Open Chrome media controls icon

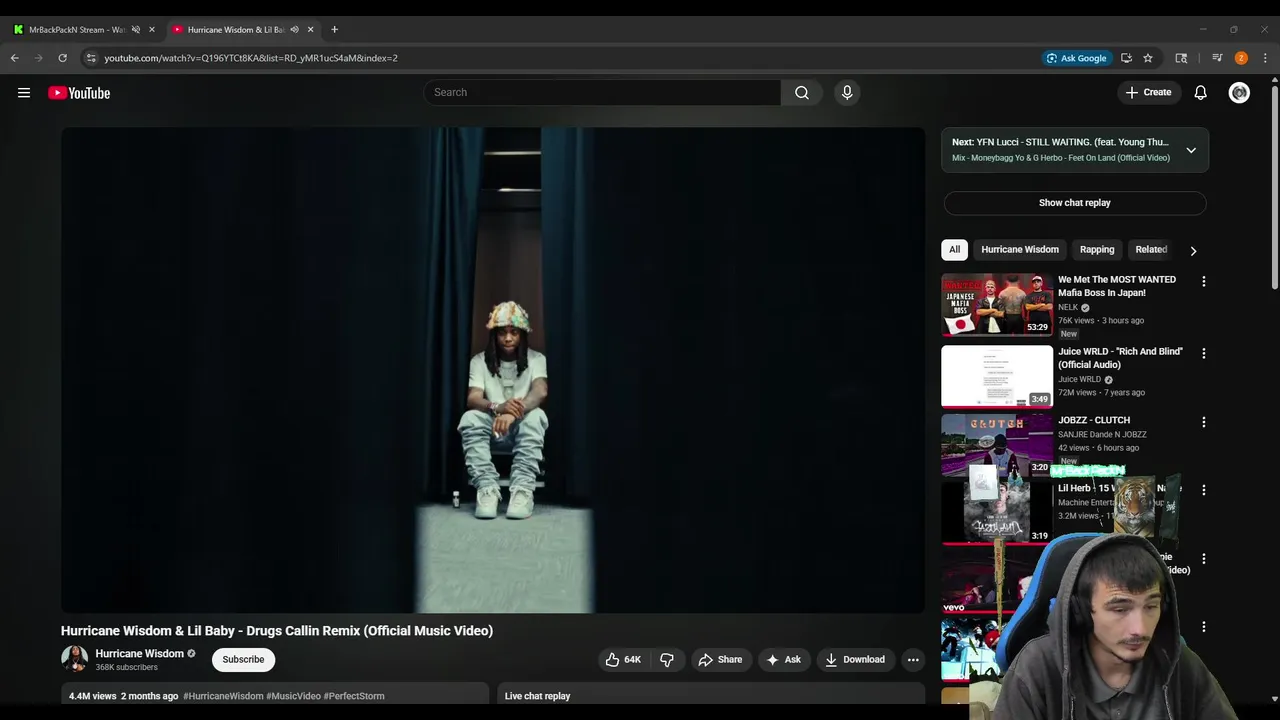(x=1217, y=58)
